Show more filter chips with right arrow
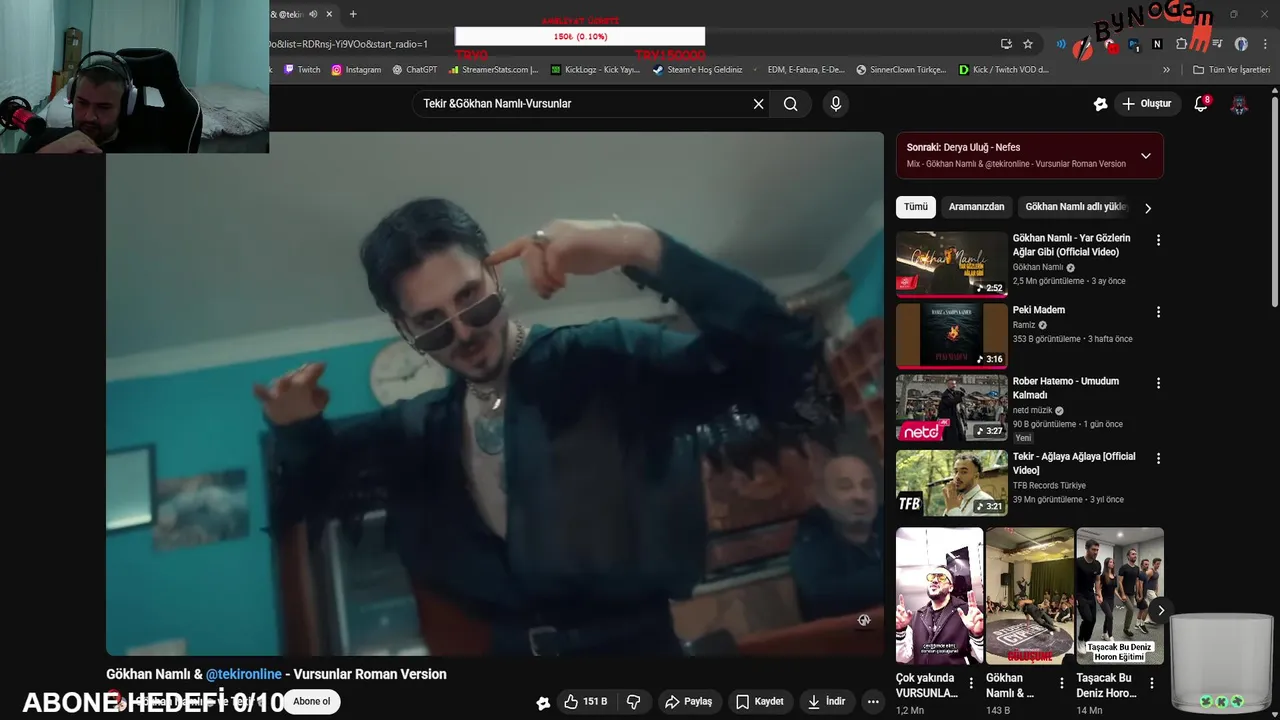Viewport: 1280px width, 720px height. 1148,208
